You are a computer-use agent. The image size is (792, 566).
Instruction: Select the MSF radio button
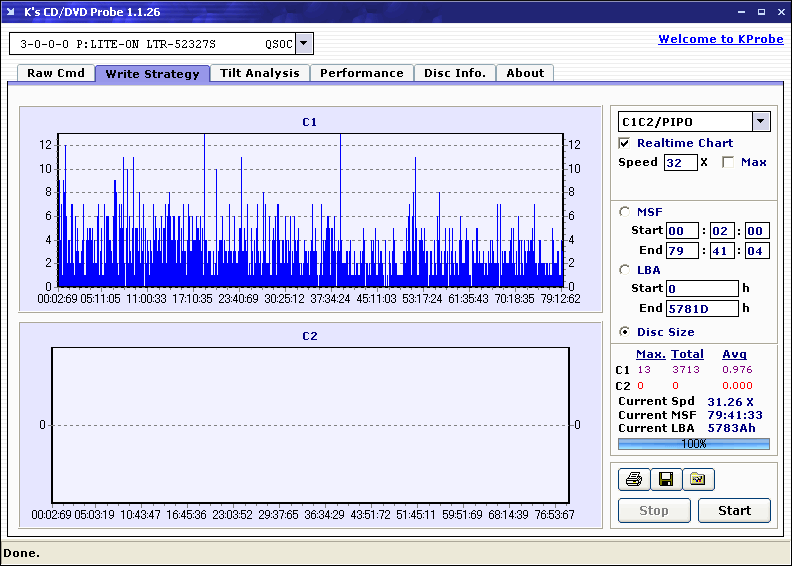pyautogui.click(x=625, y=211)
